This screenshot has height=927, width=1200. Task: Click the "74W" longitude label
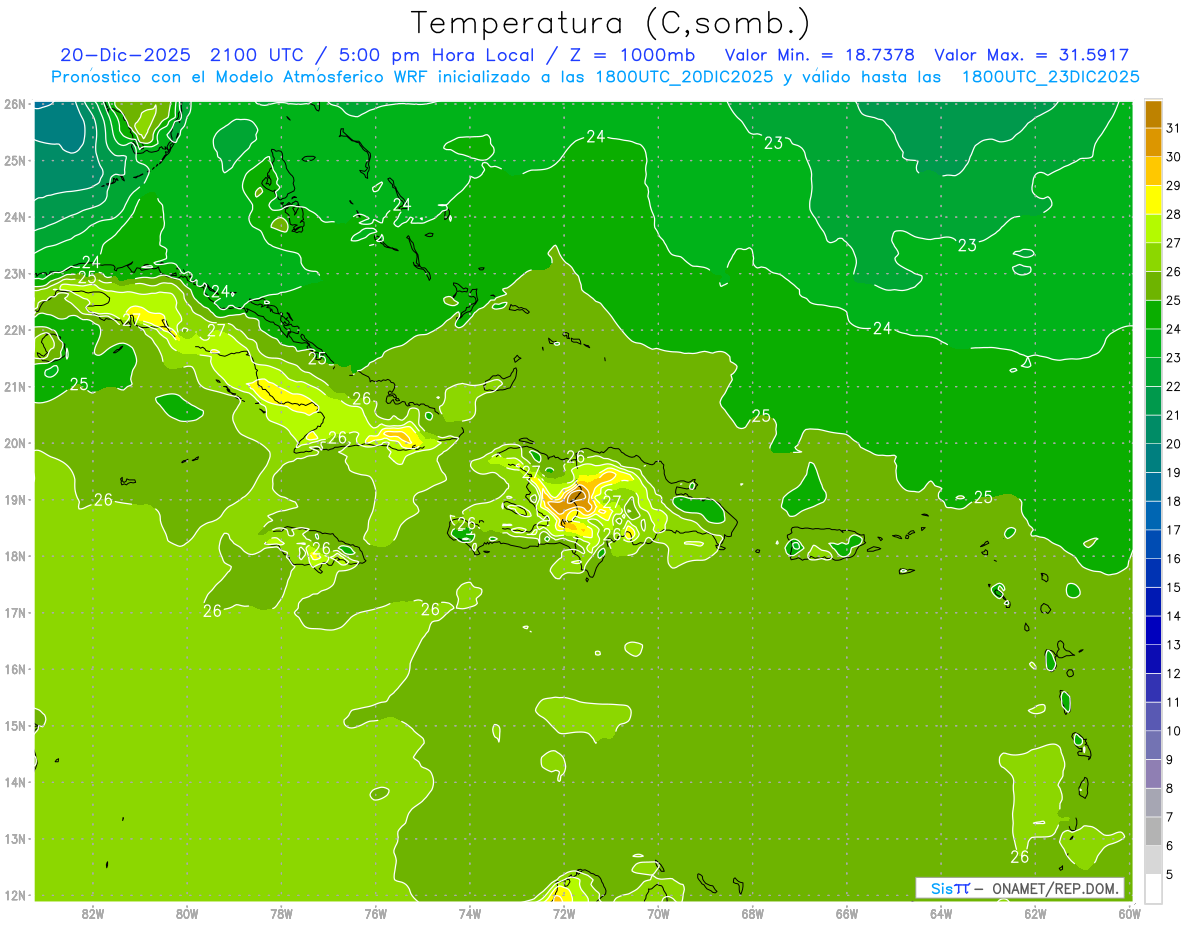470,913
